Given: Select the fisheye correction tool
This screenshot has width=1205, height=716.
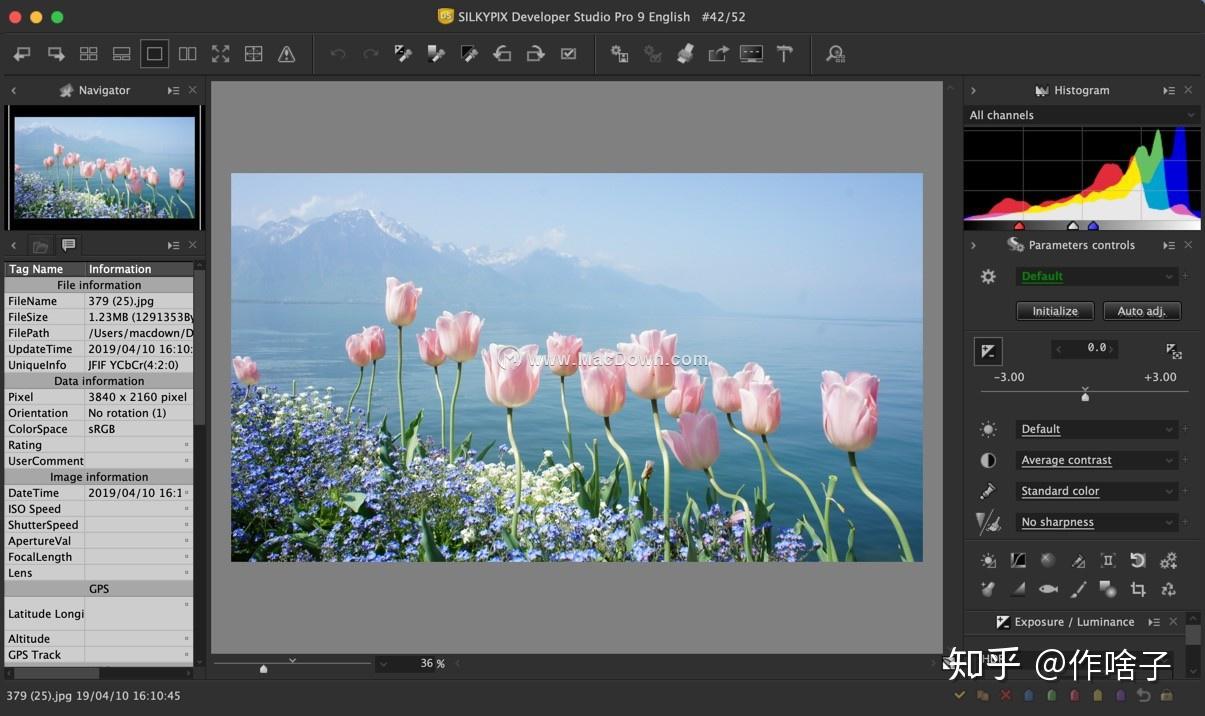Looking at the screenshot, I should tap(1048, 589).
